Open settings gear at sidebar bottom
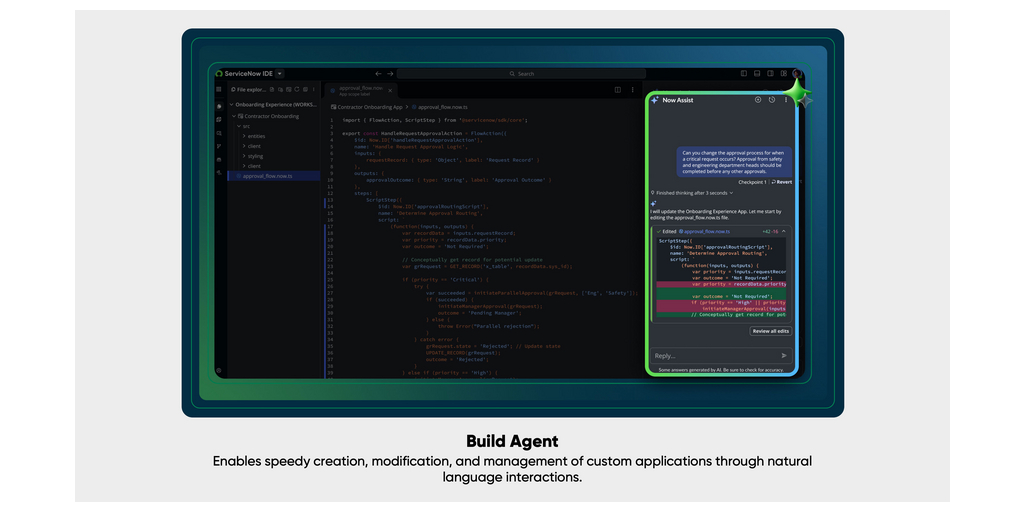1024x512 pixels. (x=219, y=370)
